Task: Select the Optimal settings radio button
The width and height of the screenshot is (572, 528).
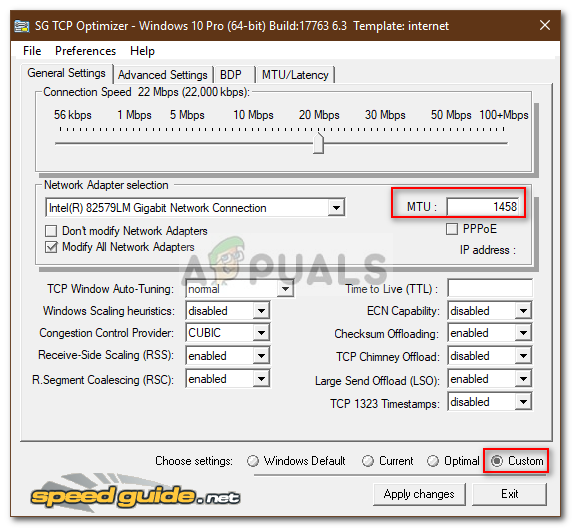Action: coord(433,461)
